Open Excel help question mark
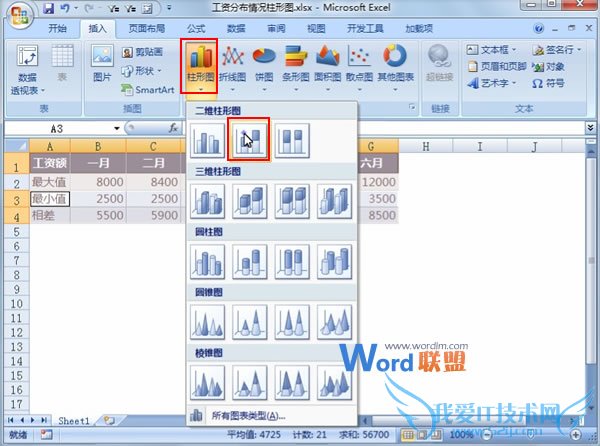 click(538, 28)
